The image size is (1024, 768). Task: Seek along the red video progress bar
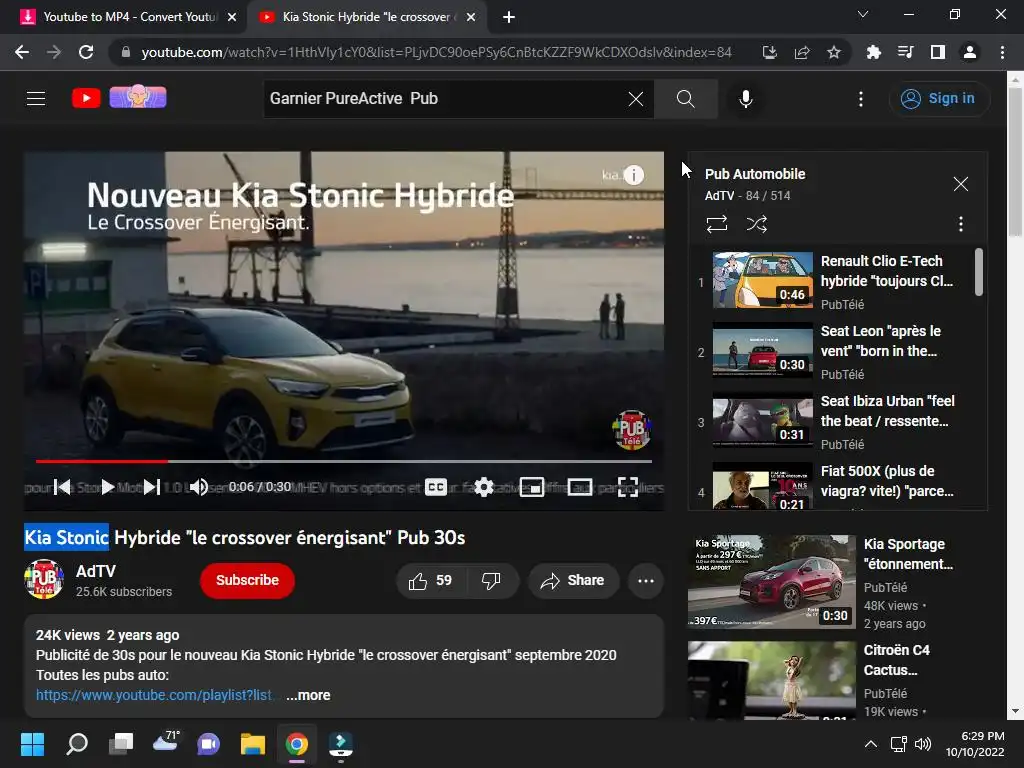(x=344, y=461)
